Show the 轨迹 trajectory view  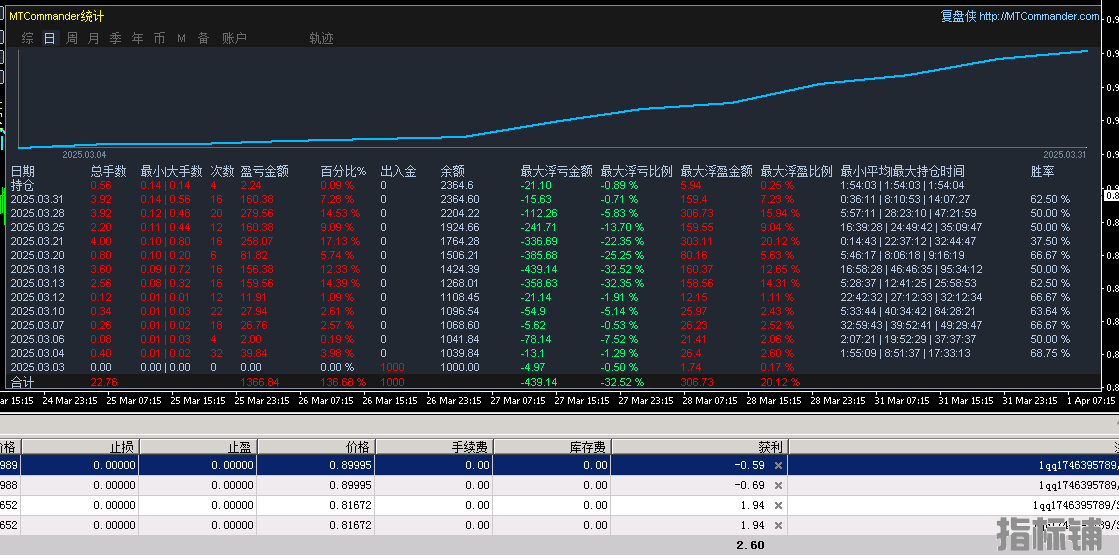[321, 38]
